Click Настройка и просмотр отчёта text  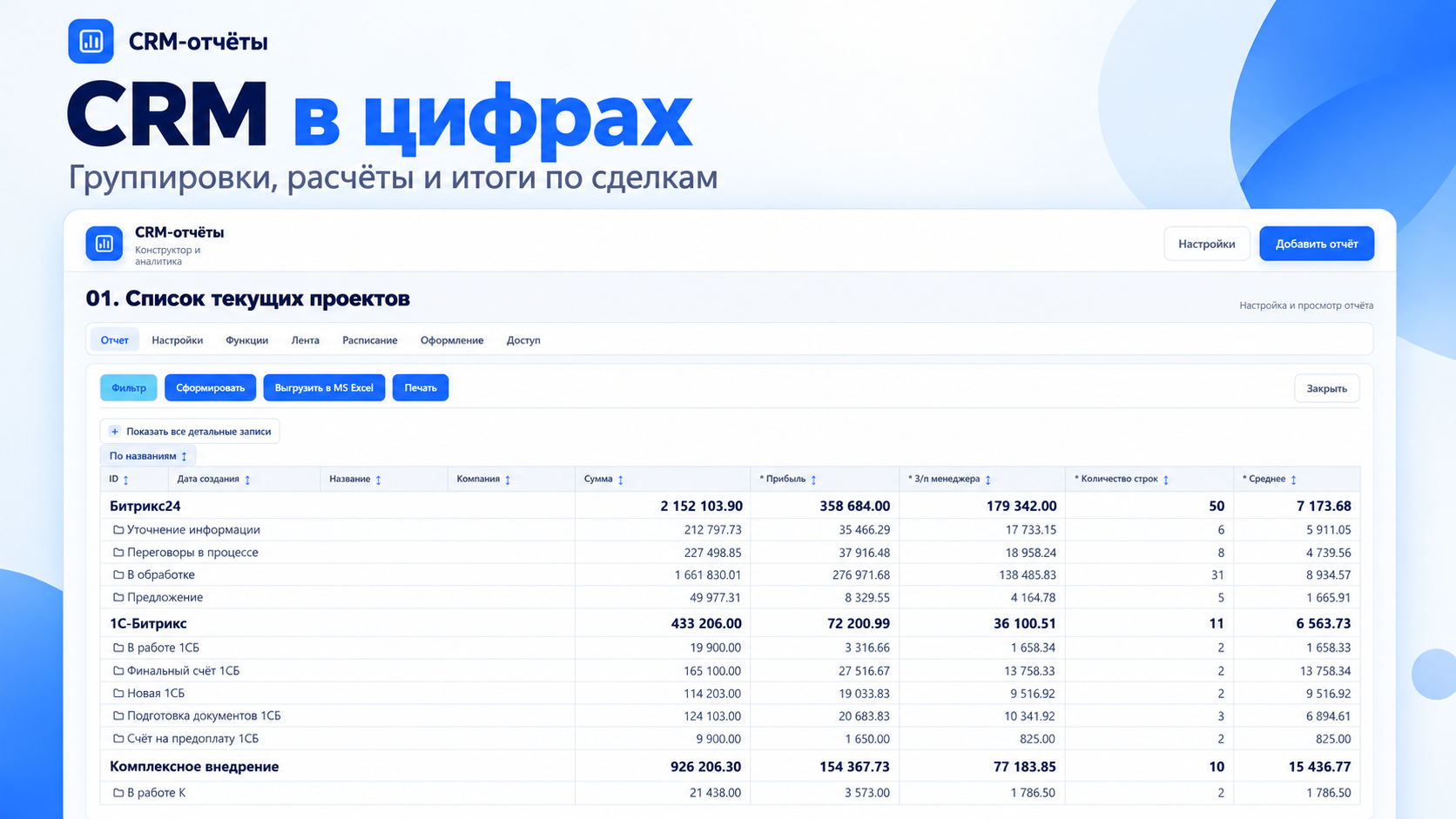pyautogui.click(x=1306, y=305)
